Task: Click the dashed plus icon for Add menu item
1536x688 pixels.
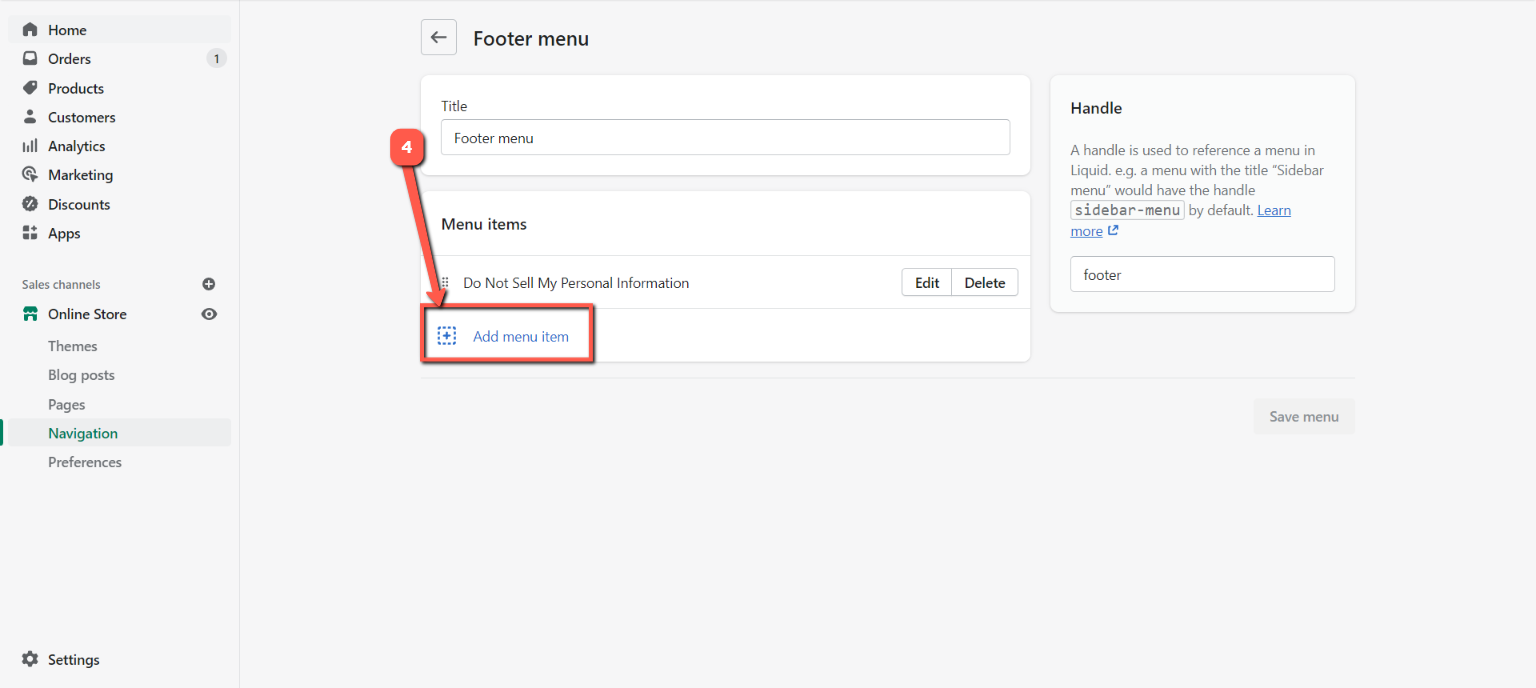Action: click(x=447, y=336)
